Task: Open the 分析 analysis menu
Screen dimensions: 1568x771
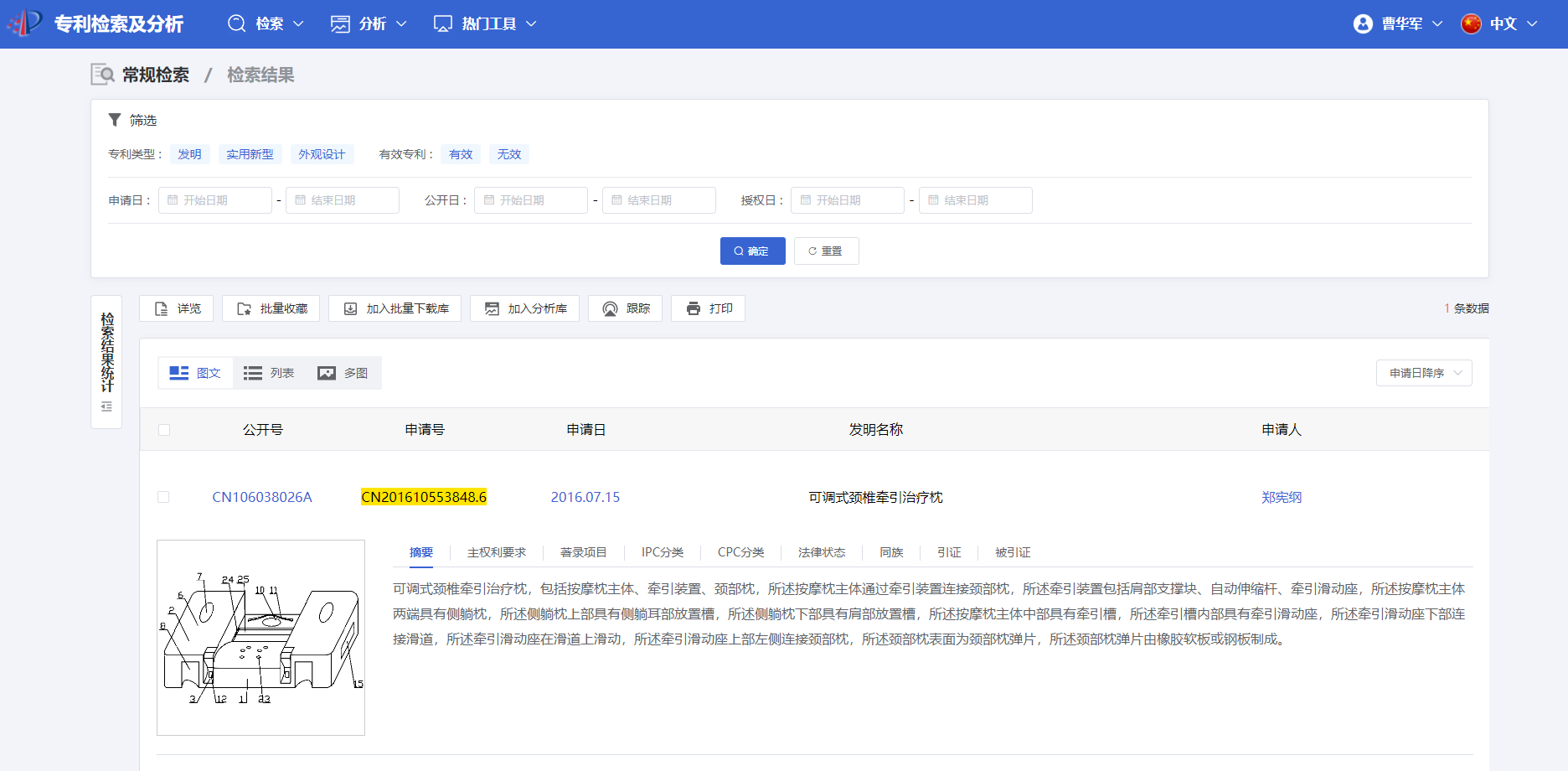Action: click(x=369, y=23)
